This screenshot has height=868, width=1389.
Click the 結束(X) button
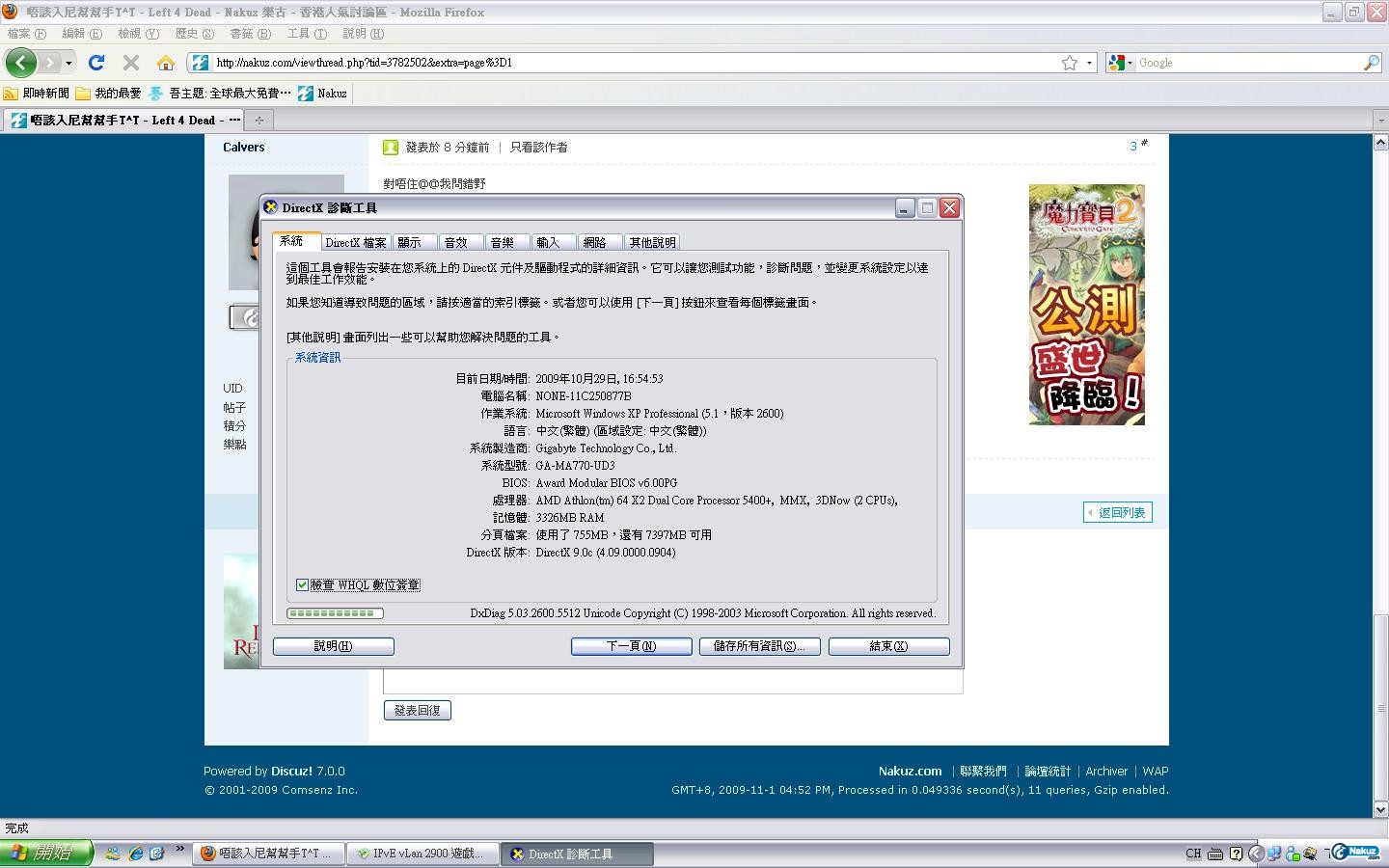click(888, 646)
